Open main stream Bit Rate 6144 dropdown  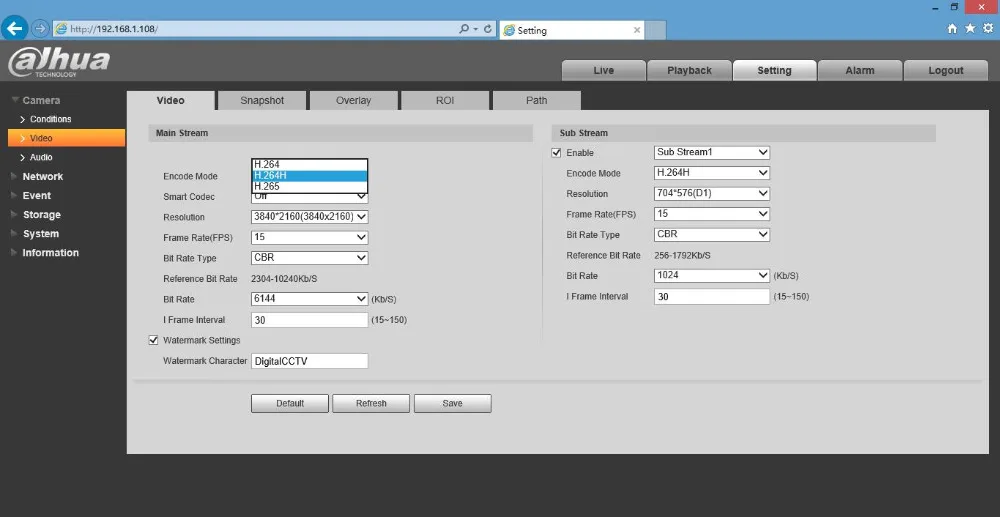(310, 299)
